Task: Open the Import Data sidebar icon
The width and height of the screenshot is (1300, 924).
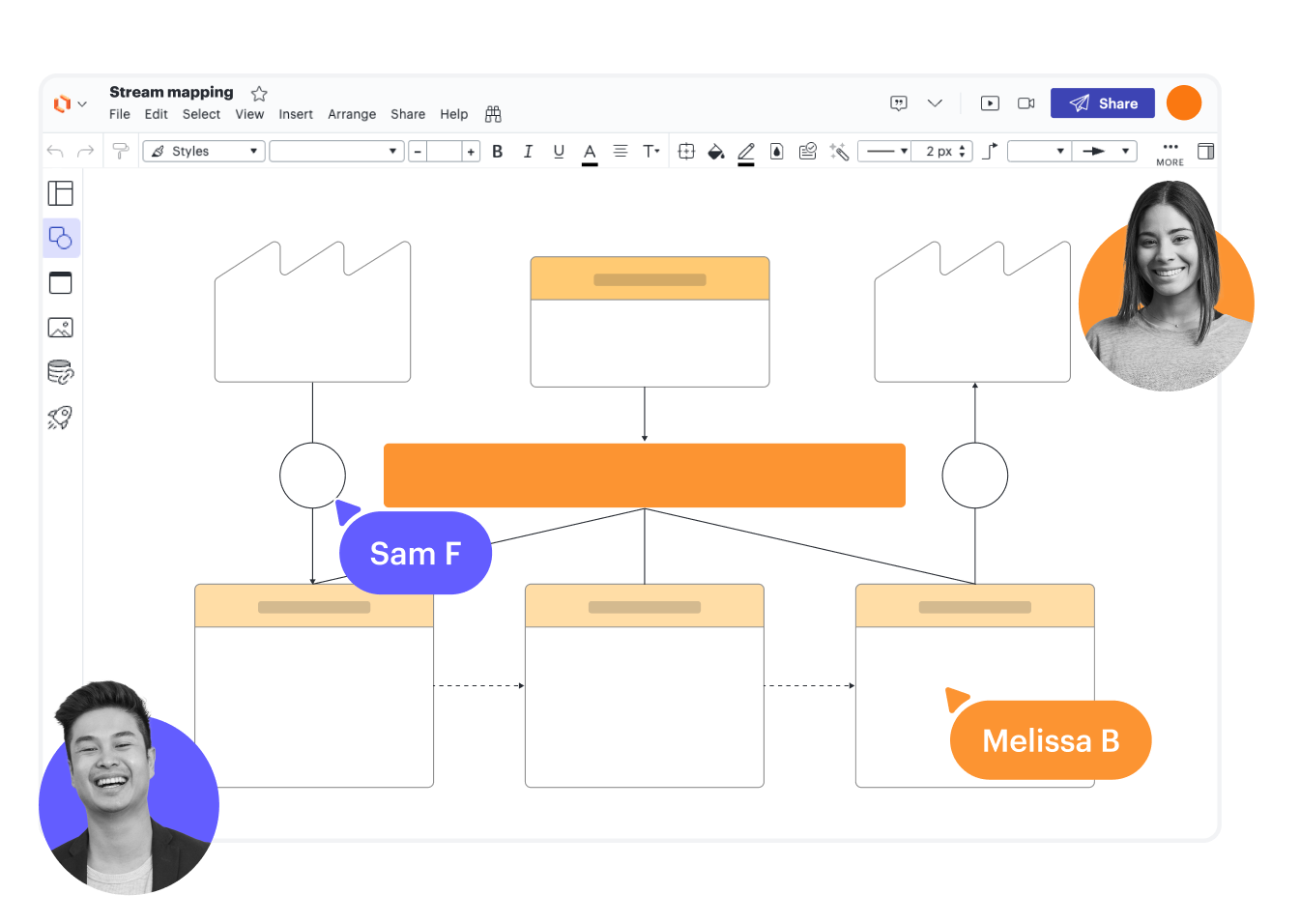Action: [61, 372]
